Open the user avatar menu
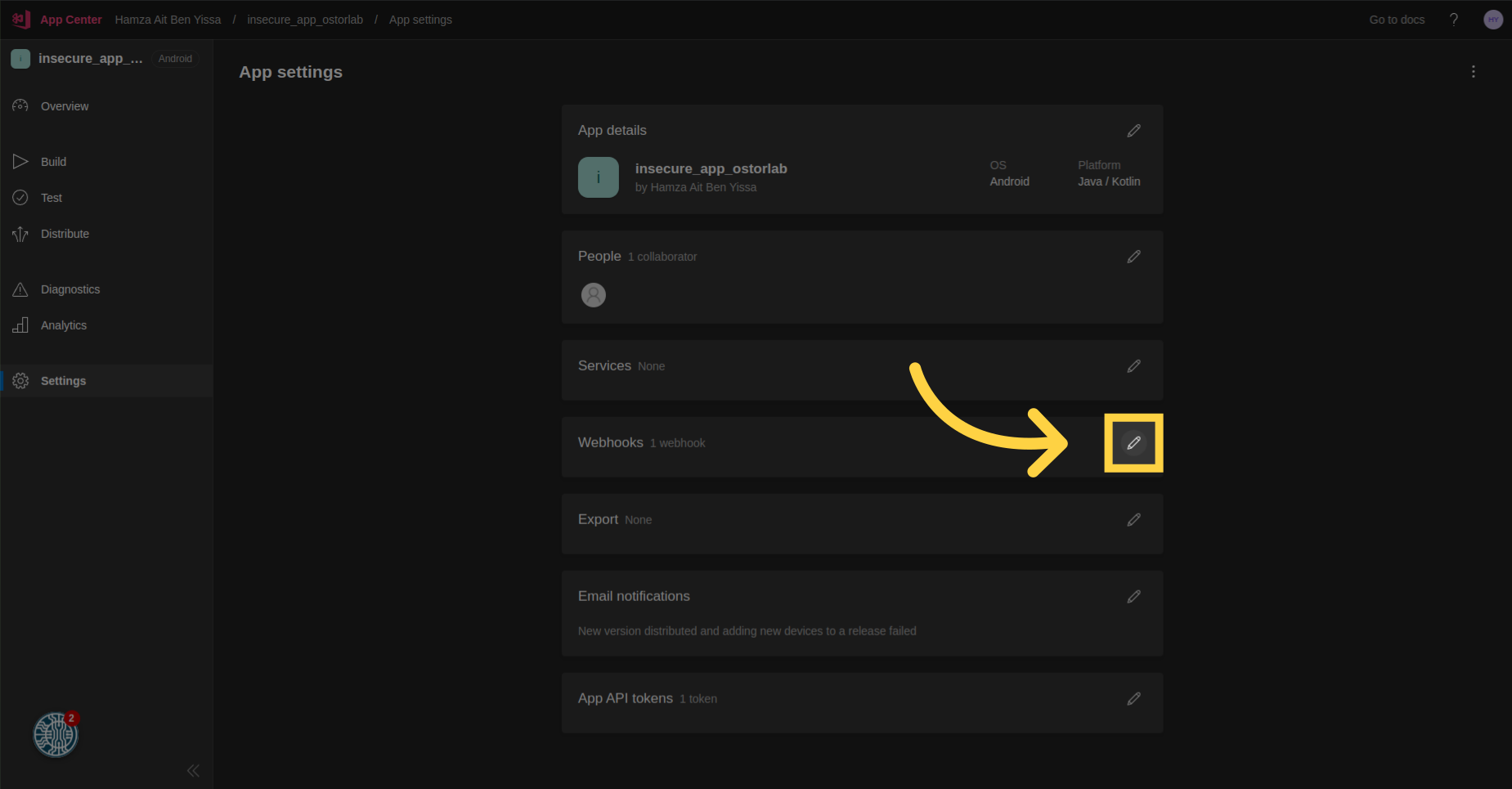The image size is (1512, 789). [x=1493, y=20]
